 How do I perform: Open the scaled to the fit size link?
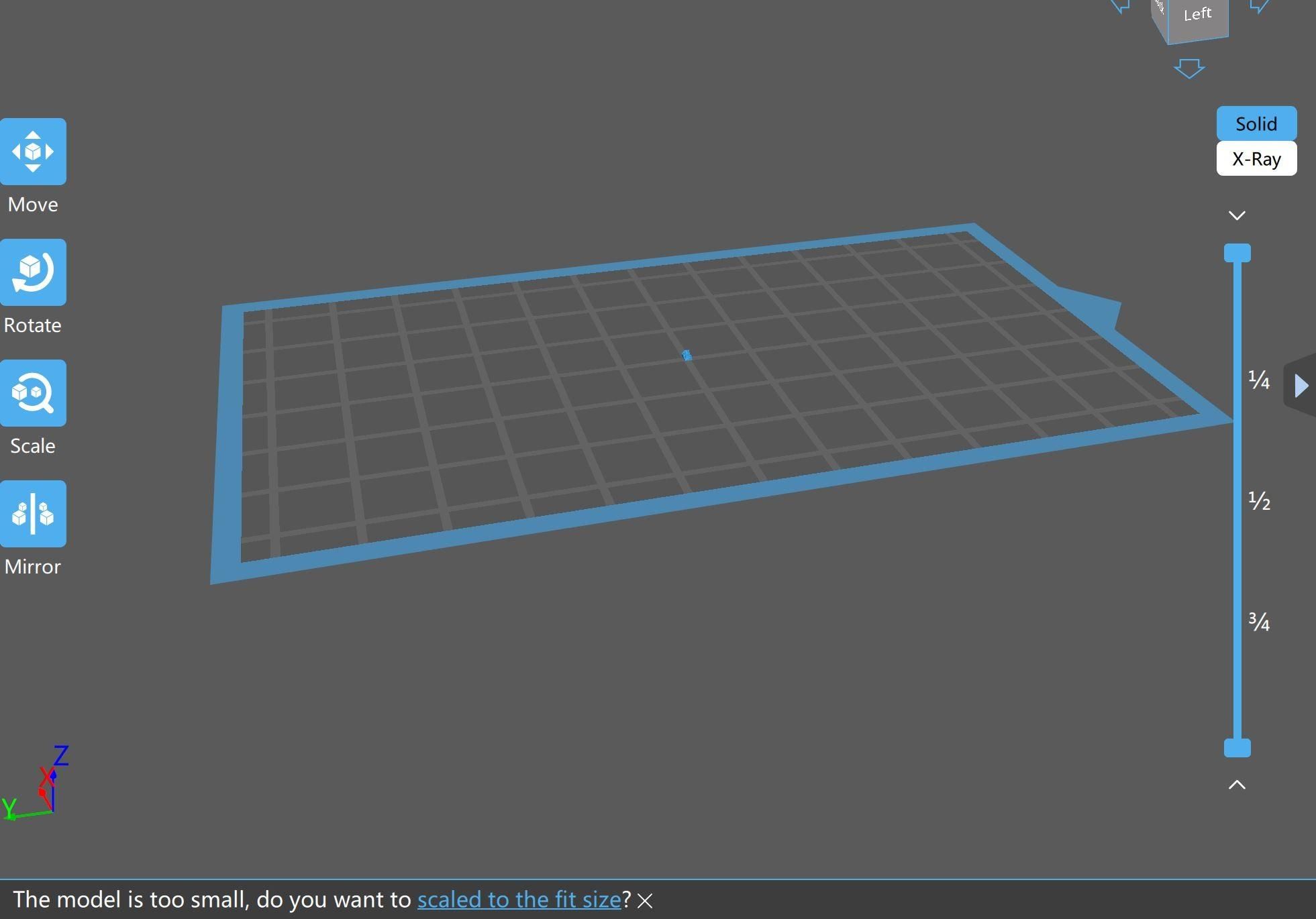pyautogui.click(x=519, y=900)
